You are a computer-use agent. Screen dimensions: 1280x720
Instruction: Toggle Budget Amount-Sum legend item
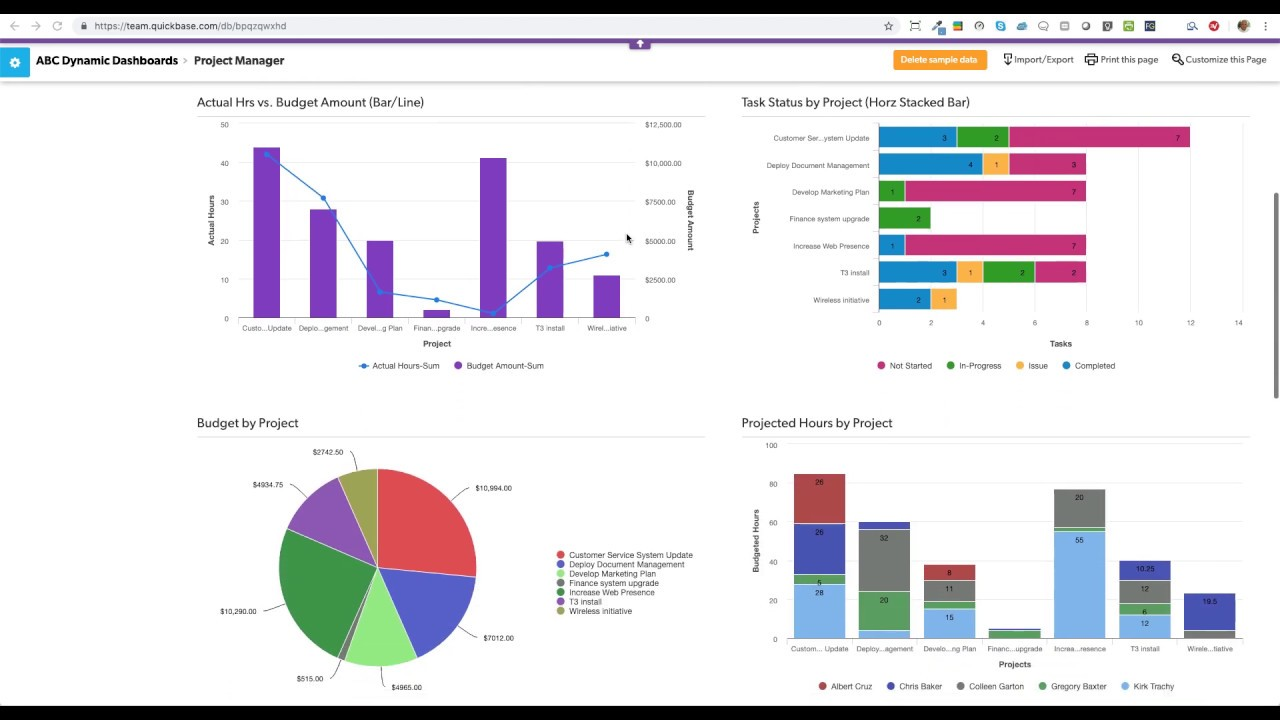pos(499,366)
